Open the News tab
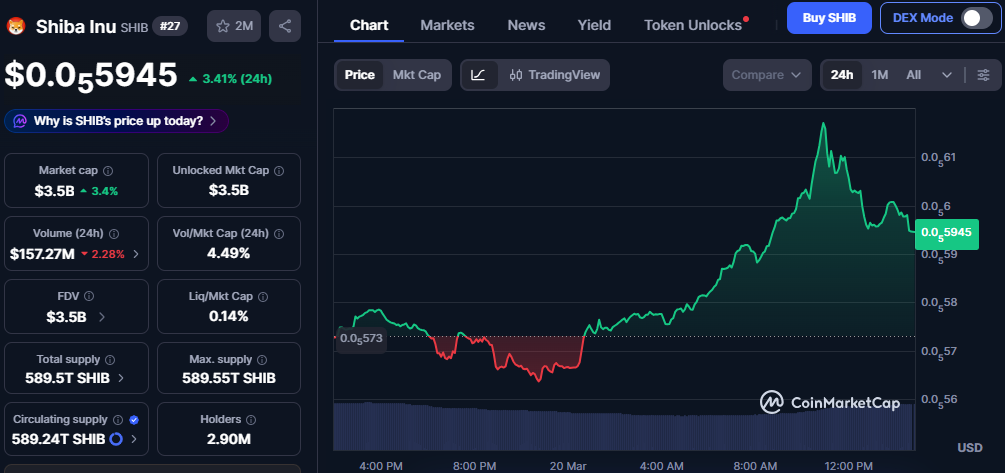The width and height of the screenshot is (1005, 473). (526, 25)
